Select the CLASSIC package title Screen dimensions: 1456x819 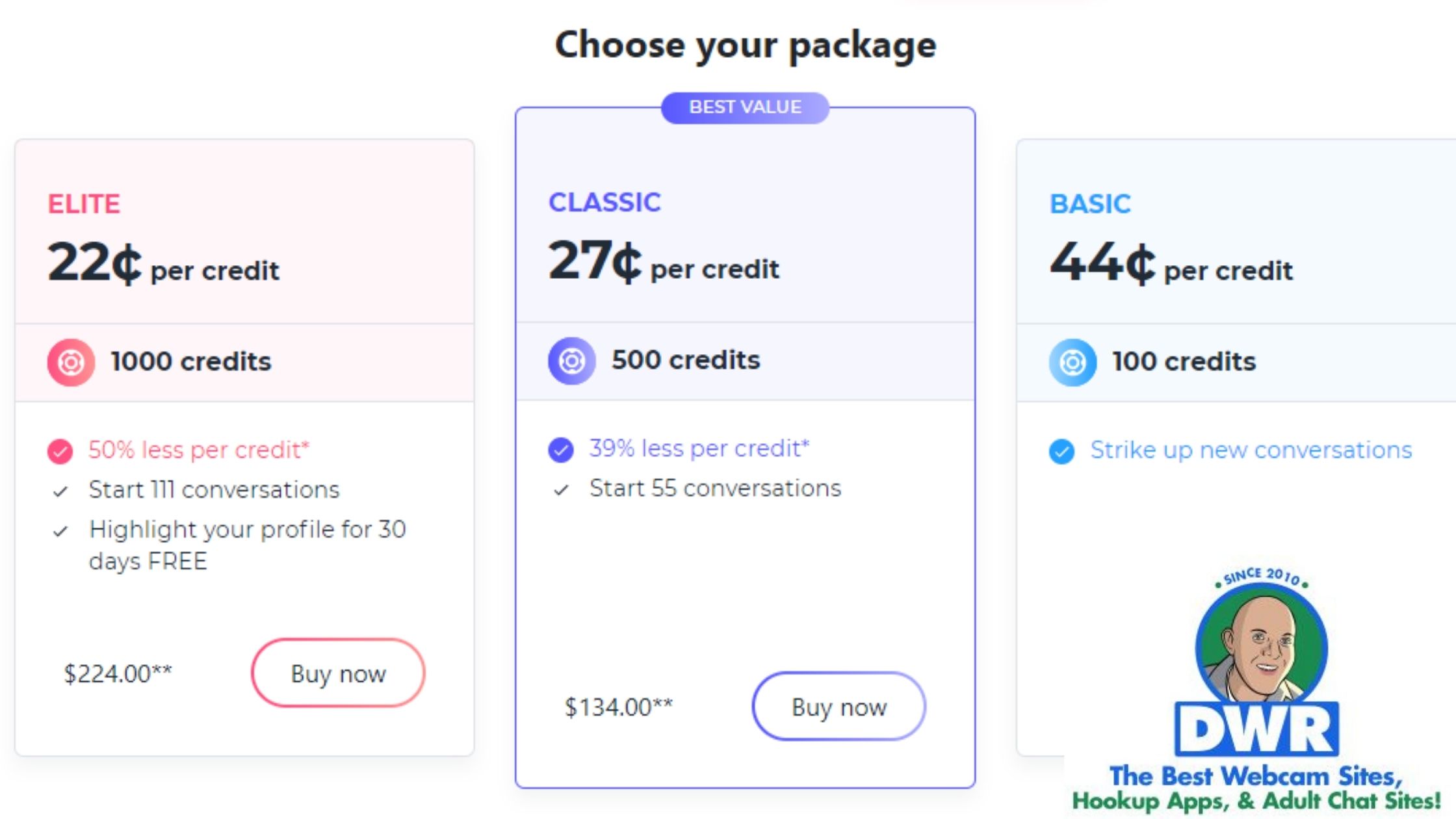tap(604, 203)
